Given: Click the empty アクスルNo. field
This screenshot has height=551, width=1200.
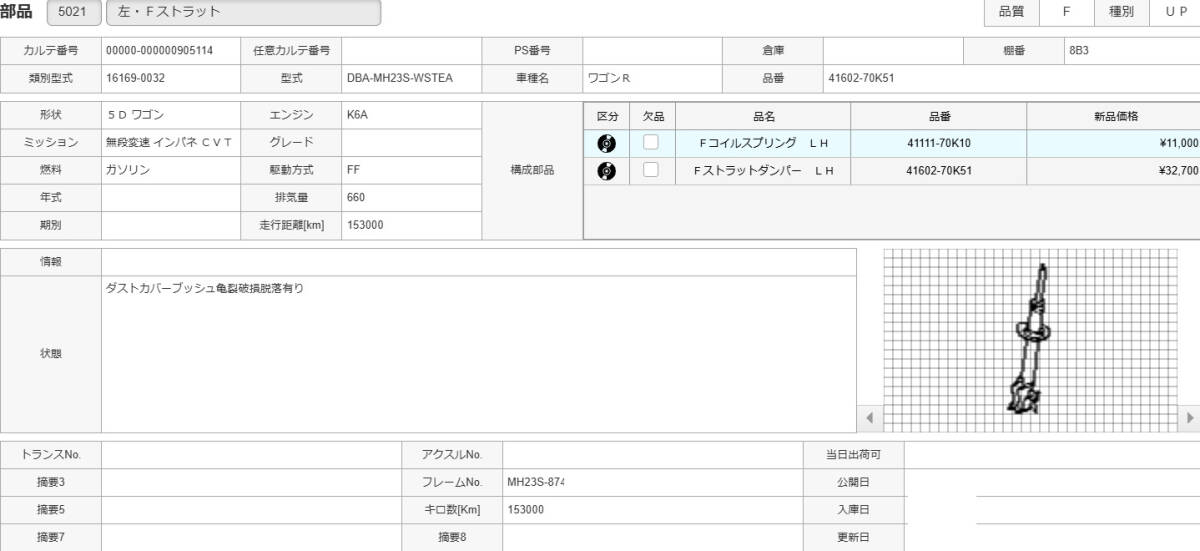Looking at the screenshot, I should (652, 454).
